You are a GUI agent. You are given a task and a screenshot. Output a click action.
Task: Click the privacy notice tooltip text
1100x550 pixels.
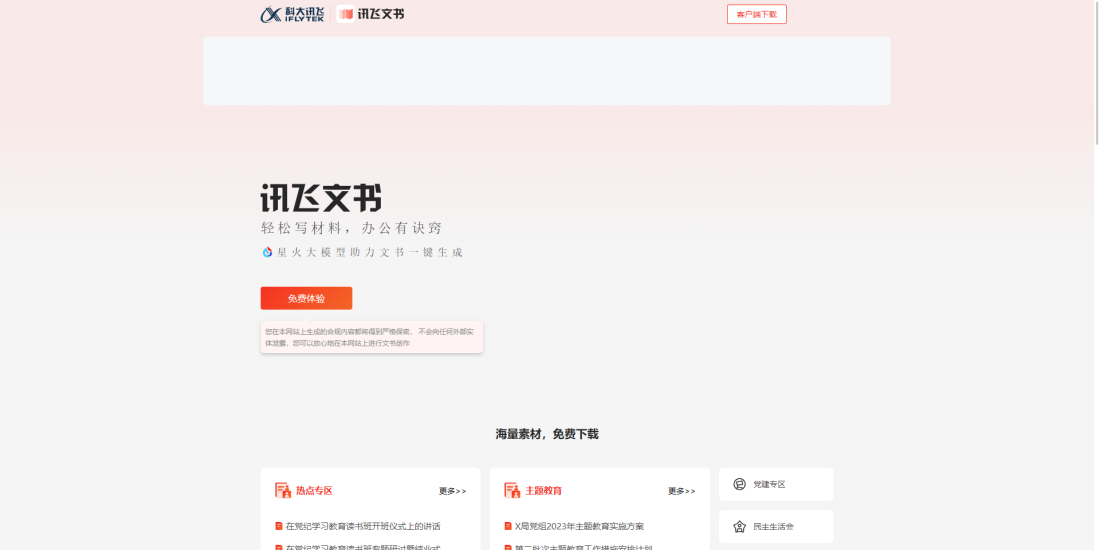click(x=370, y=337)
